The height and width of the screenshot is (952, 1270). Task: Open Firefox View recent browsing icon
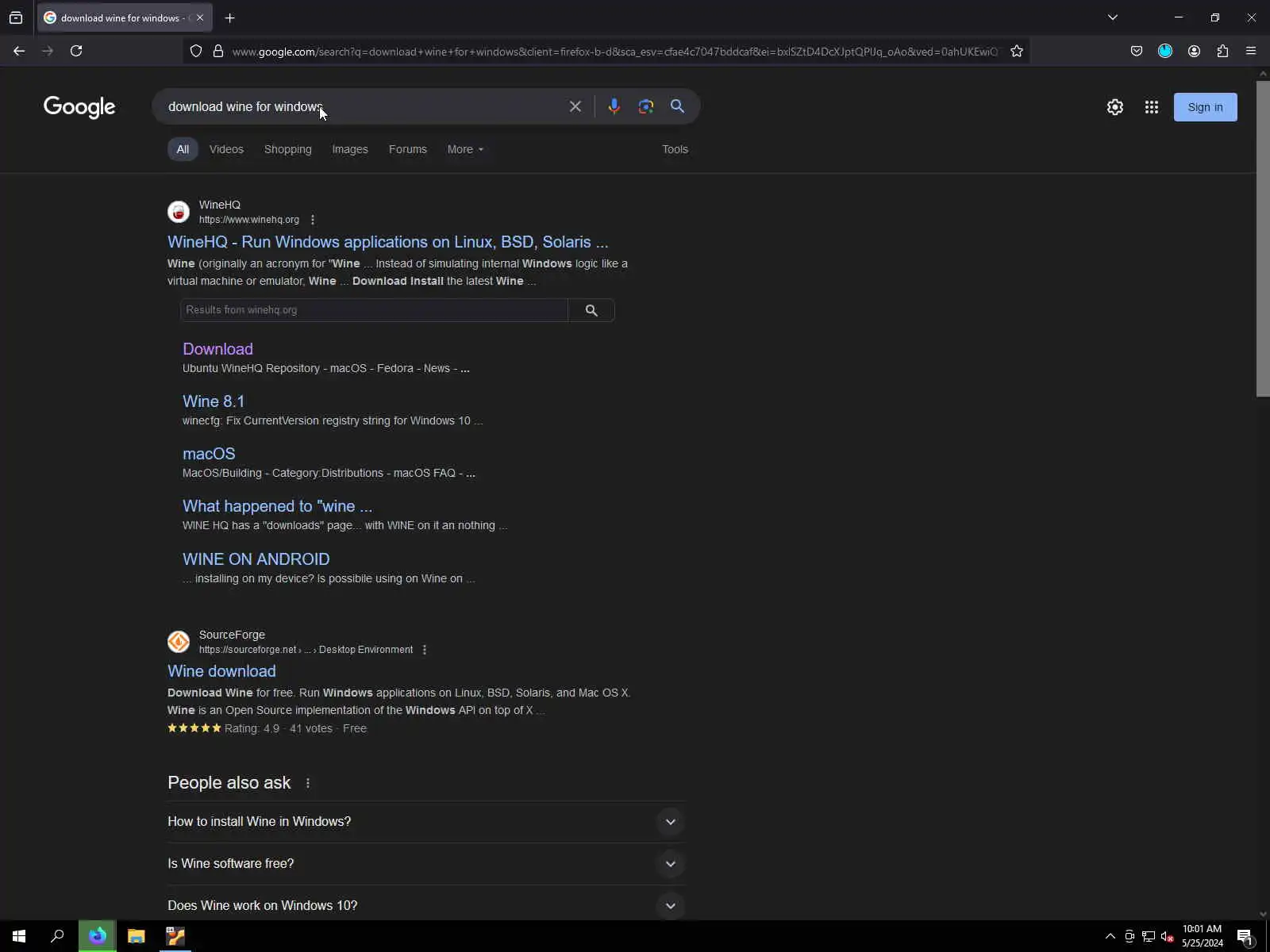point(16,17)
